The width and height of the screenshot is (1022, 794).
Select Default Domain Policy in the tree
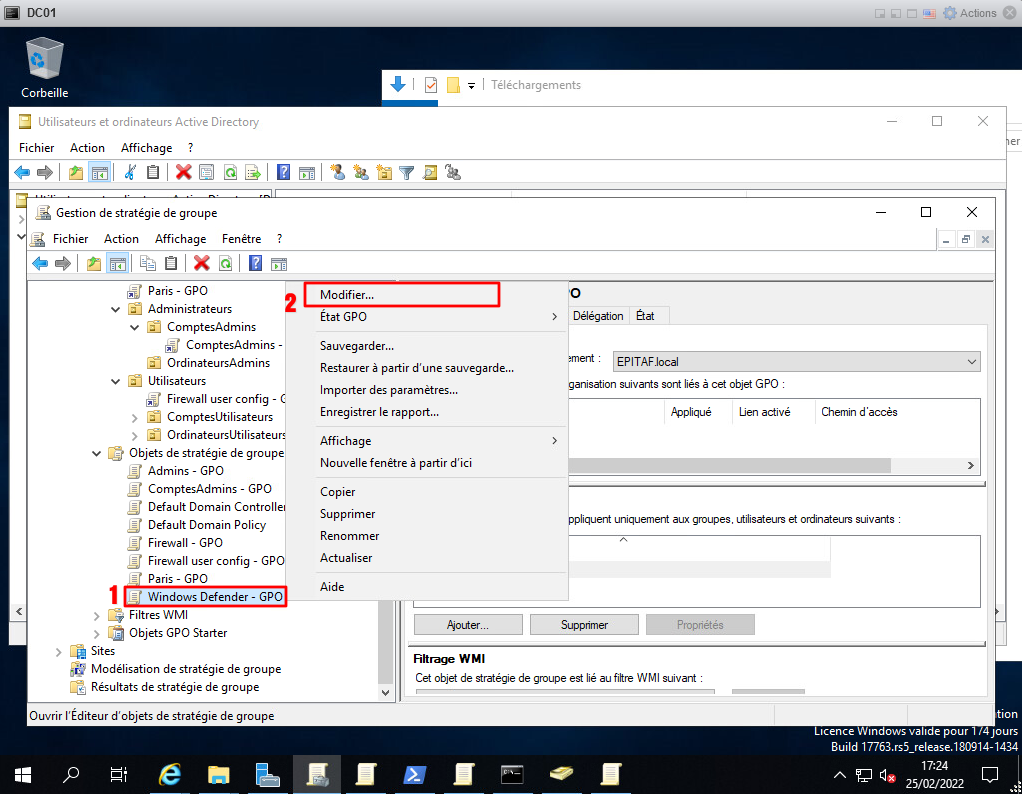(207, 525)
